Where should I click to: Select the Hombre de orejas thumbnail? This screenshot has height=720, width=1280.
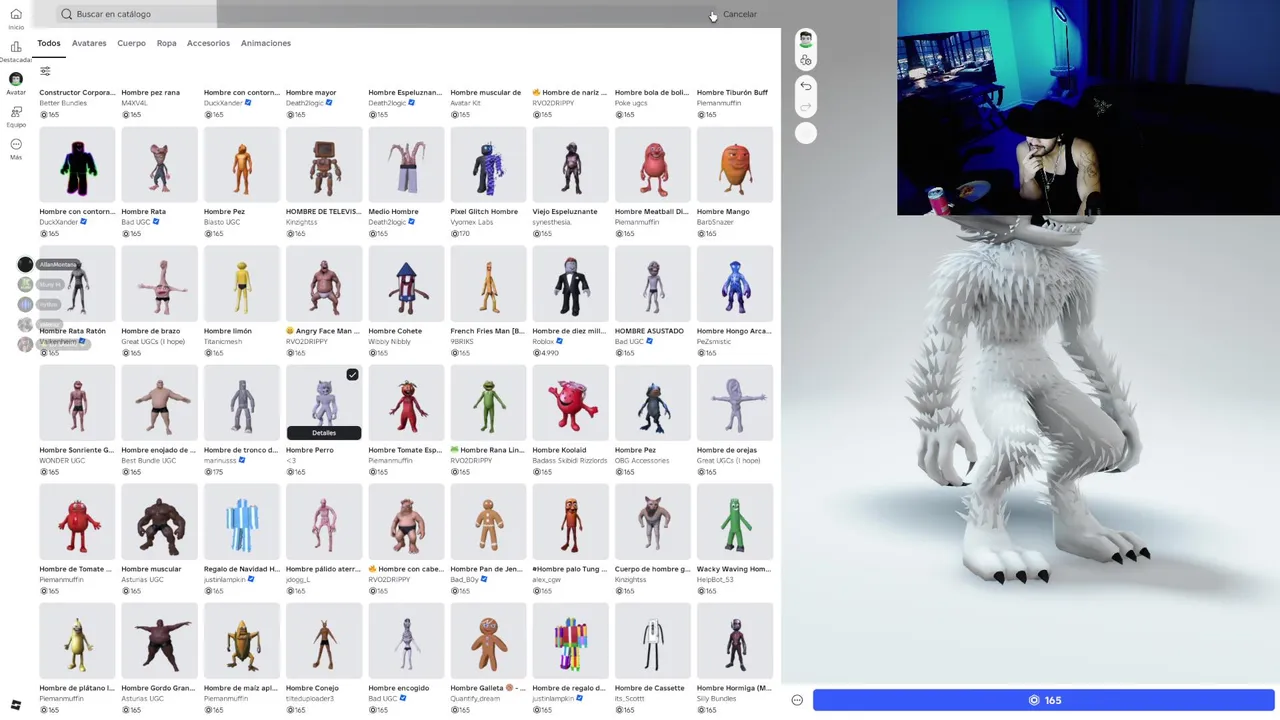point(735,402)
